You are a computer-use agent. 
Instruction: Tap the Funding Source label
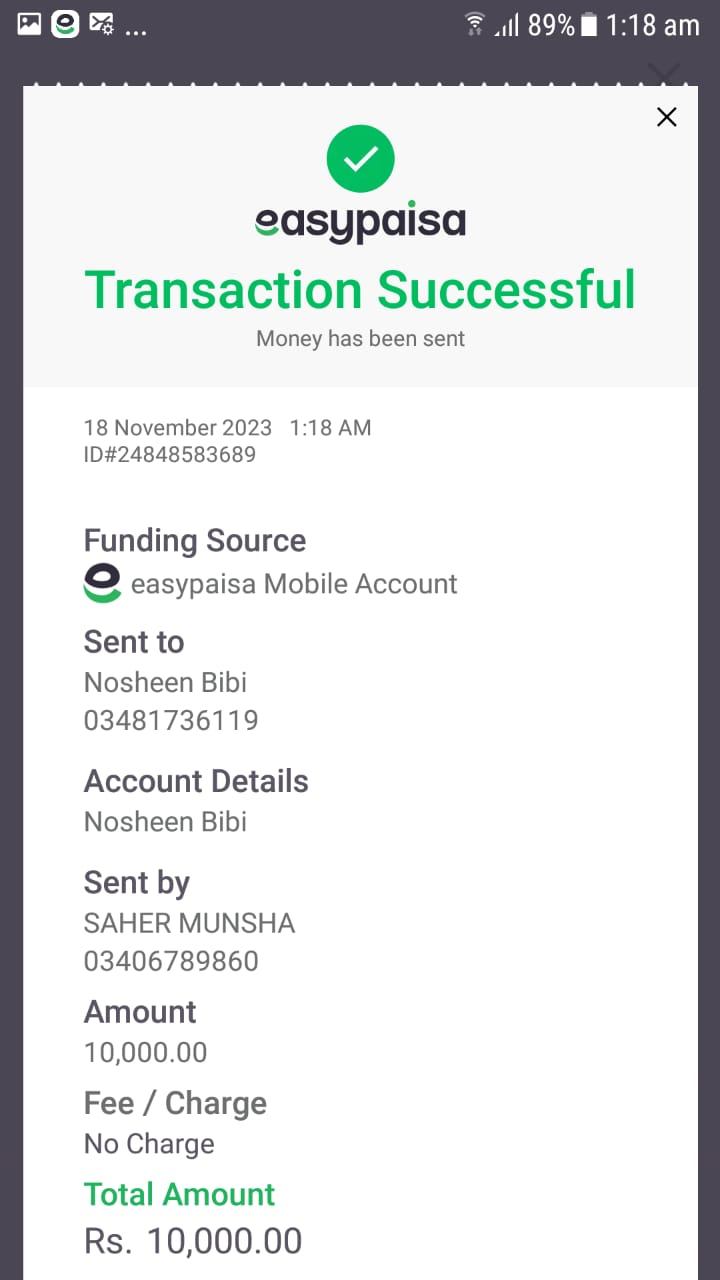(195, 541)
